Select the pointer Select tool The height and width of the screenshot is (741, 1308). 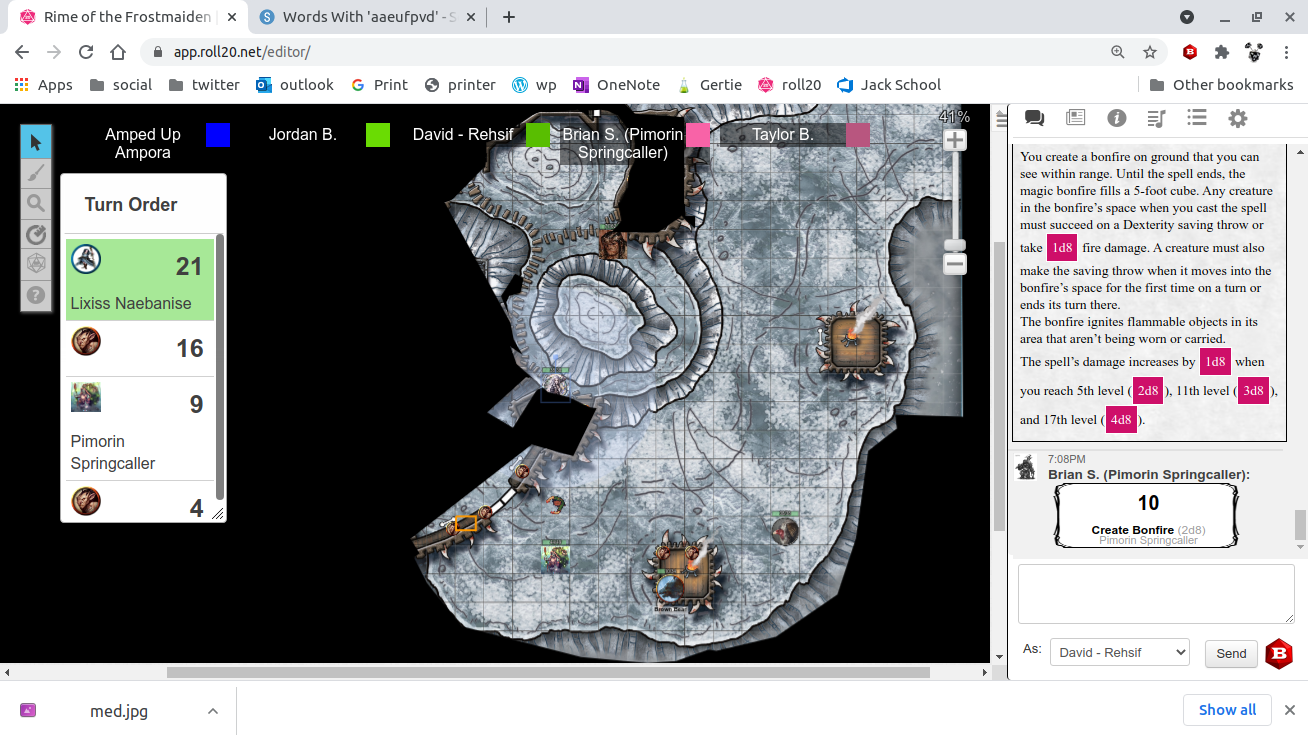36,143
